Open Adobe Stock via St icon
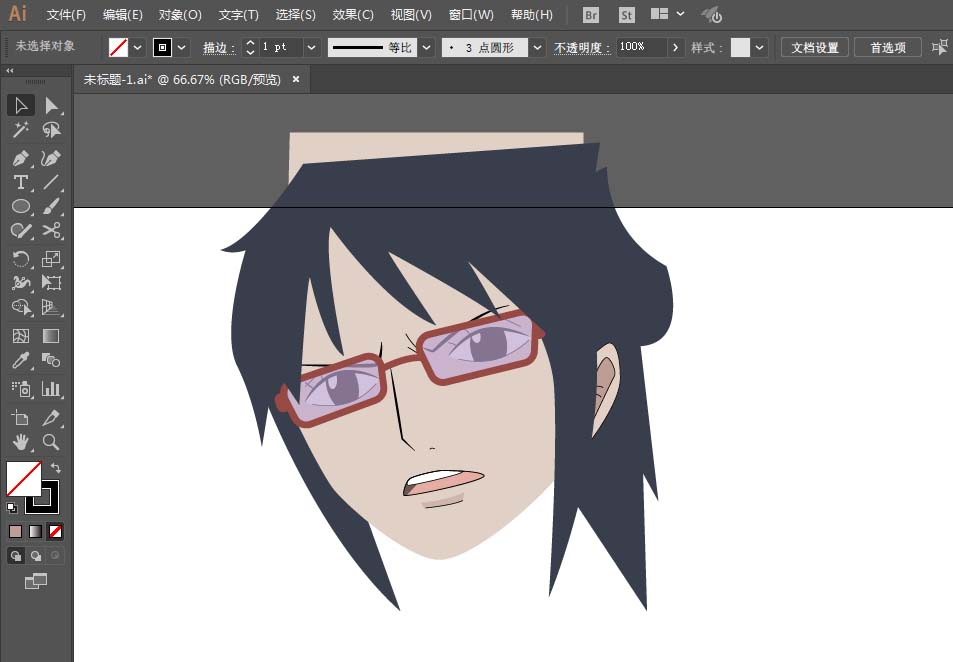This screenshot has width=953, height=662. pos(627,15)
